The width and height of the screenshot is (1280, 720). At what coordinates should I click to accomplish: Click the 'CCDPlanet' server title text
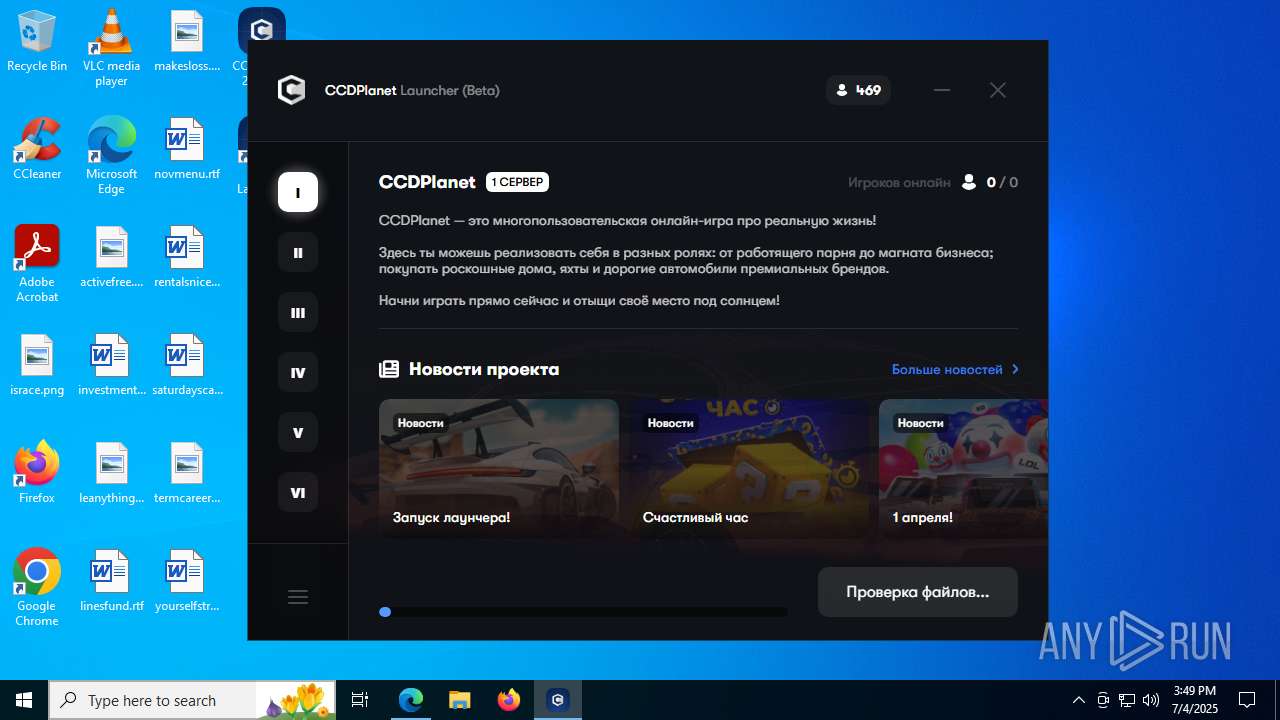[x=427, y=182]
